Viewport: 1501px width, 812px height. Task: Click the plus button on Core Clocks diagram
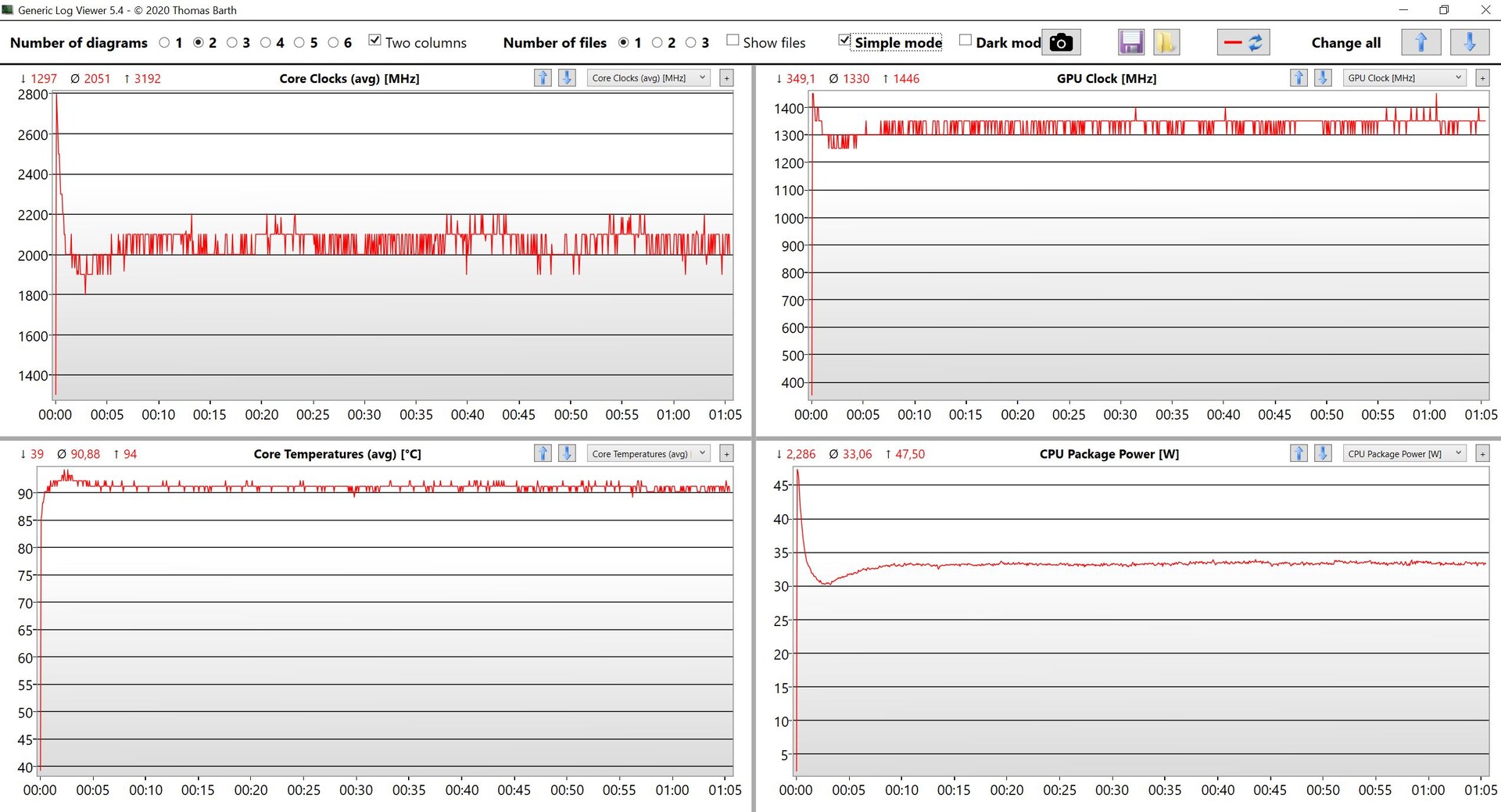(726, 78)
